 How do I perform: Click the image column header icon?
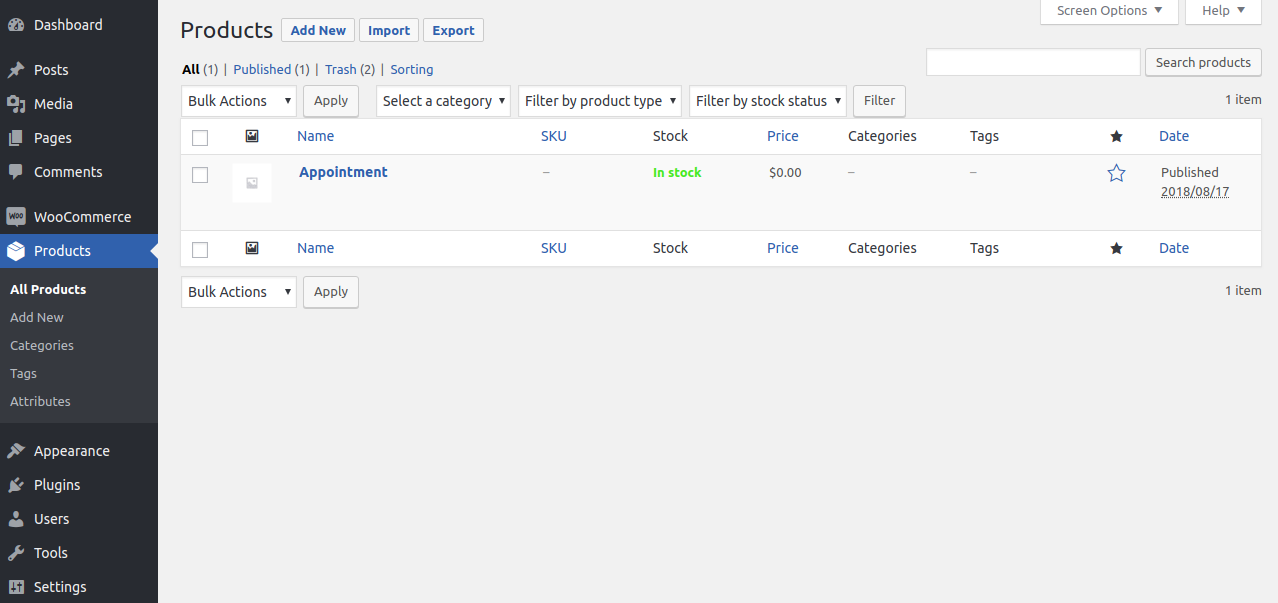pos(252,135)
